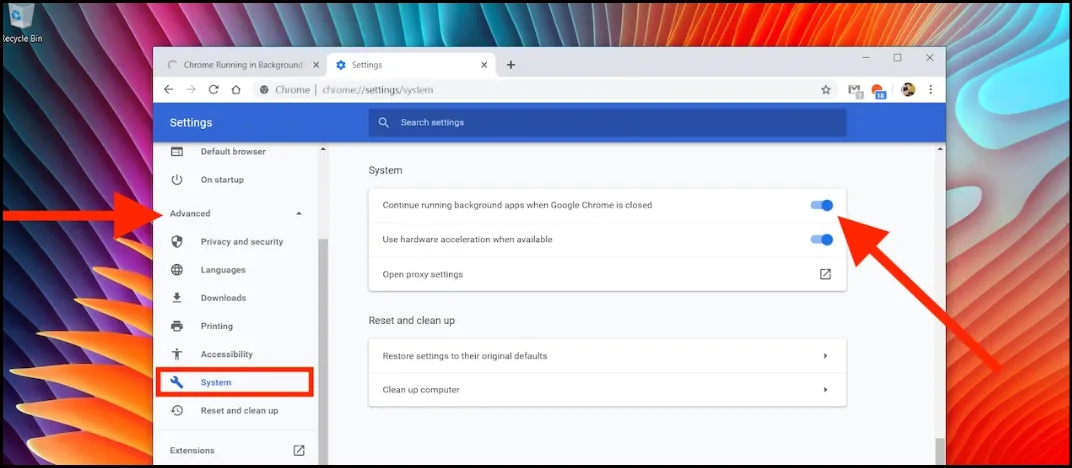Image resolution: width=1072 pixels, height=468 pixels.
Task: Focus the Search settings field
Action: (607, 122)
